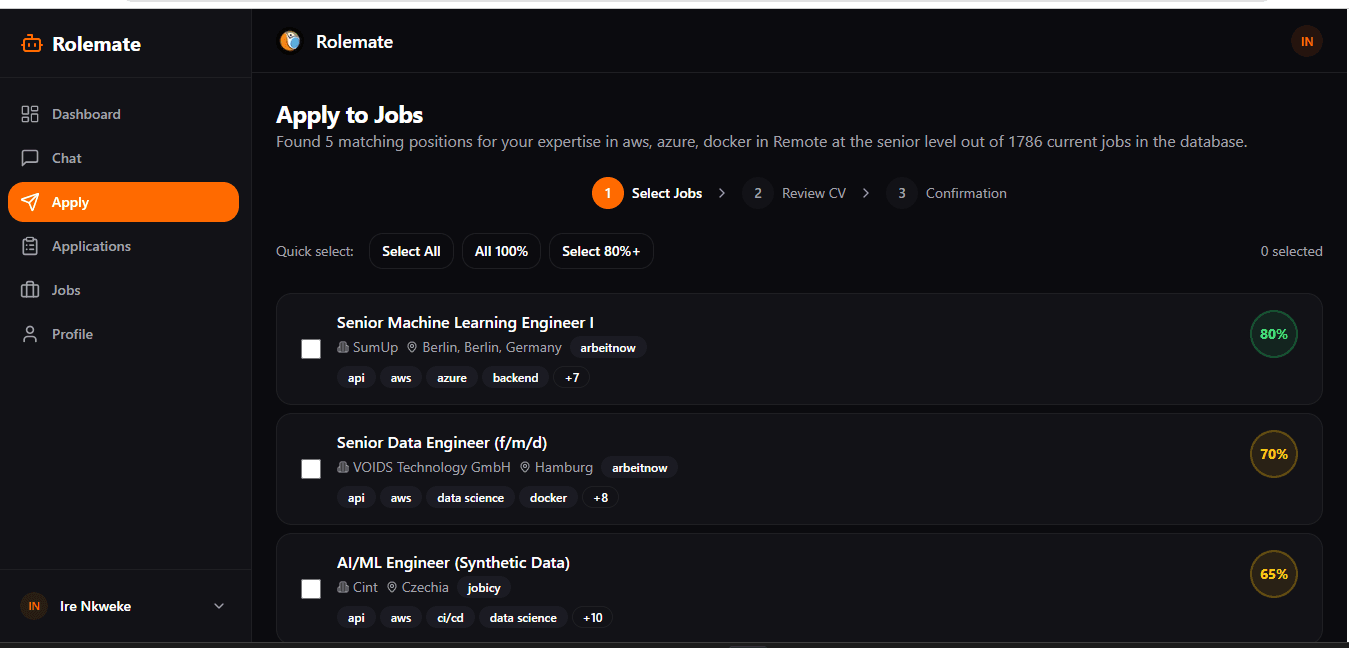
Task: Click the Select 80%+ button
Action: [601, 251]
